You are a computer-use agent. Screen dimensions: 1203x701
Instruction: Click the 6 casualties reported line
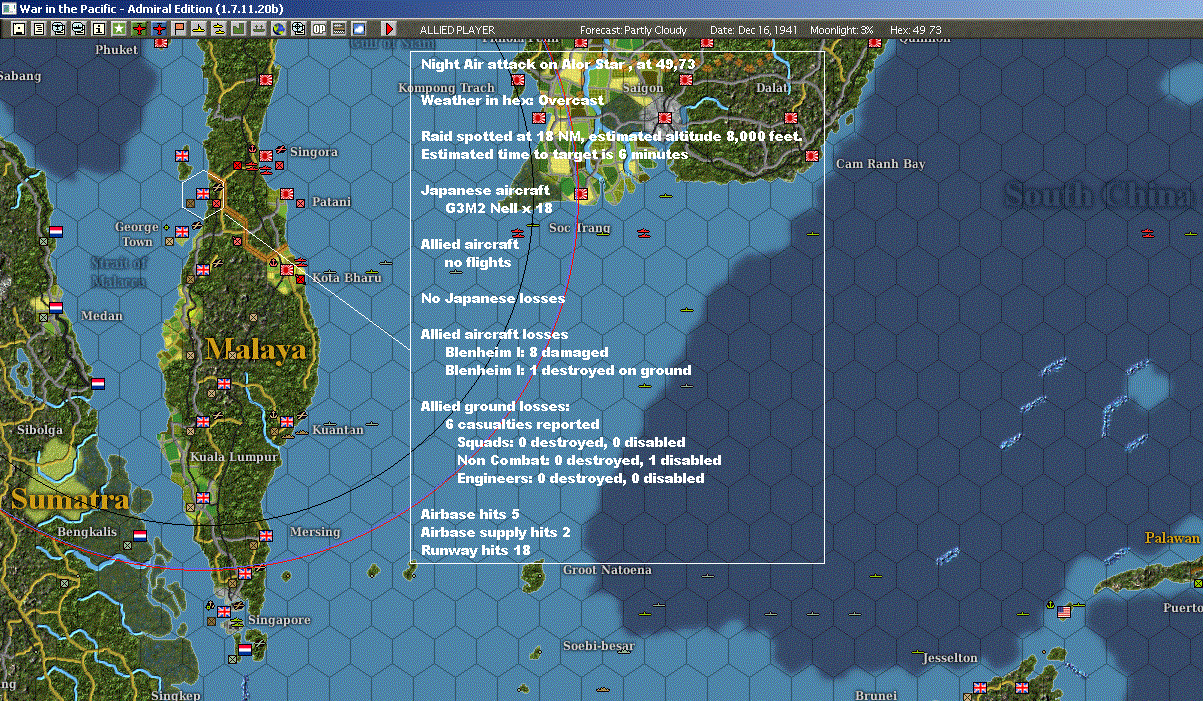click(x=522, y=424)
